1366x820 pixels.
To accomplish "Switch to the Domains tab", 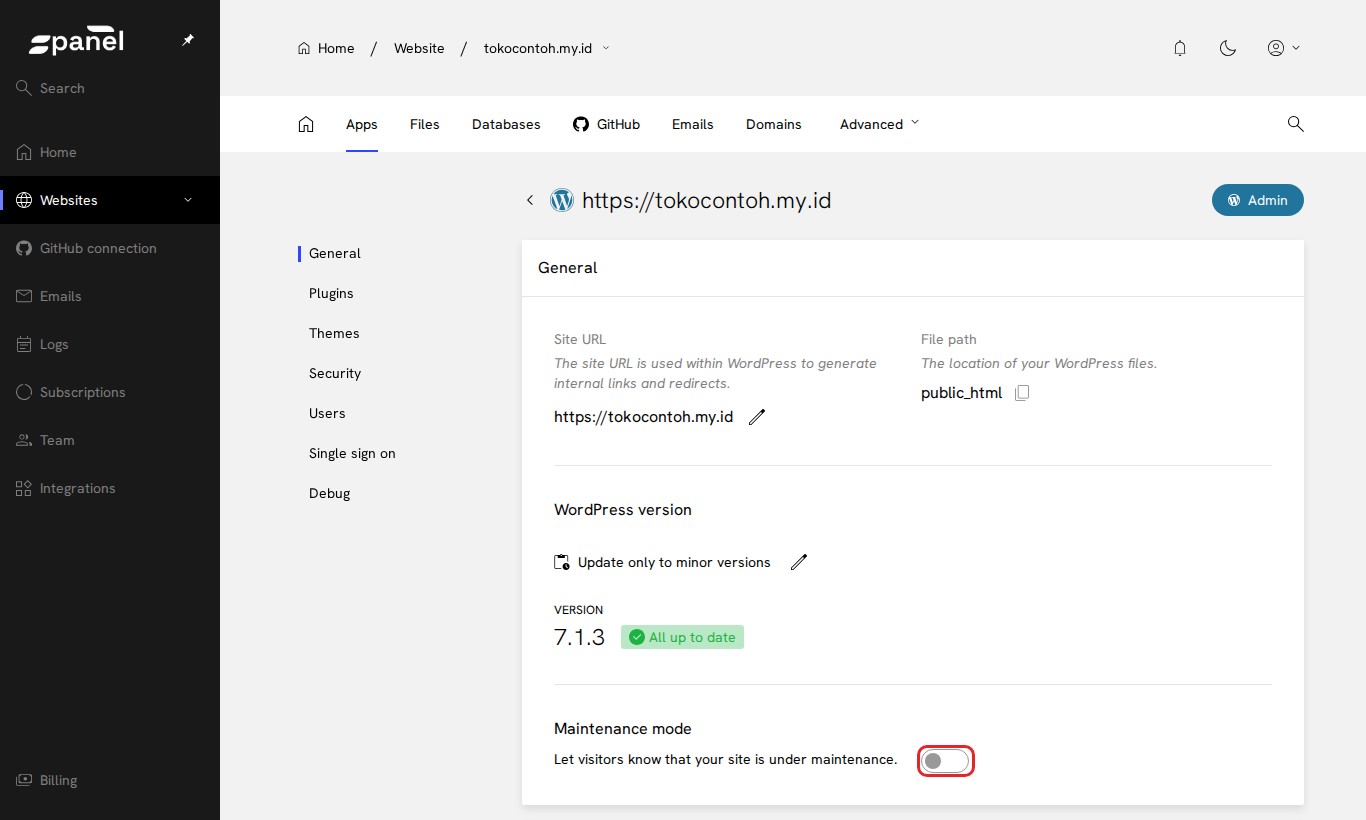I will point(774,124).
